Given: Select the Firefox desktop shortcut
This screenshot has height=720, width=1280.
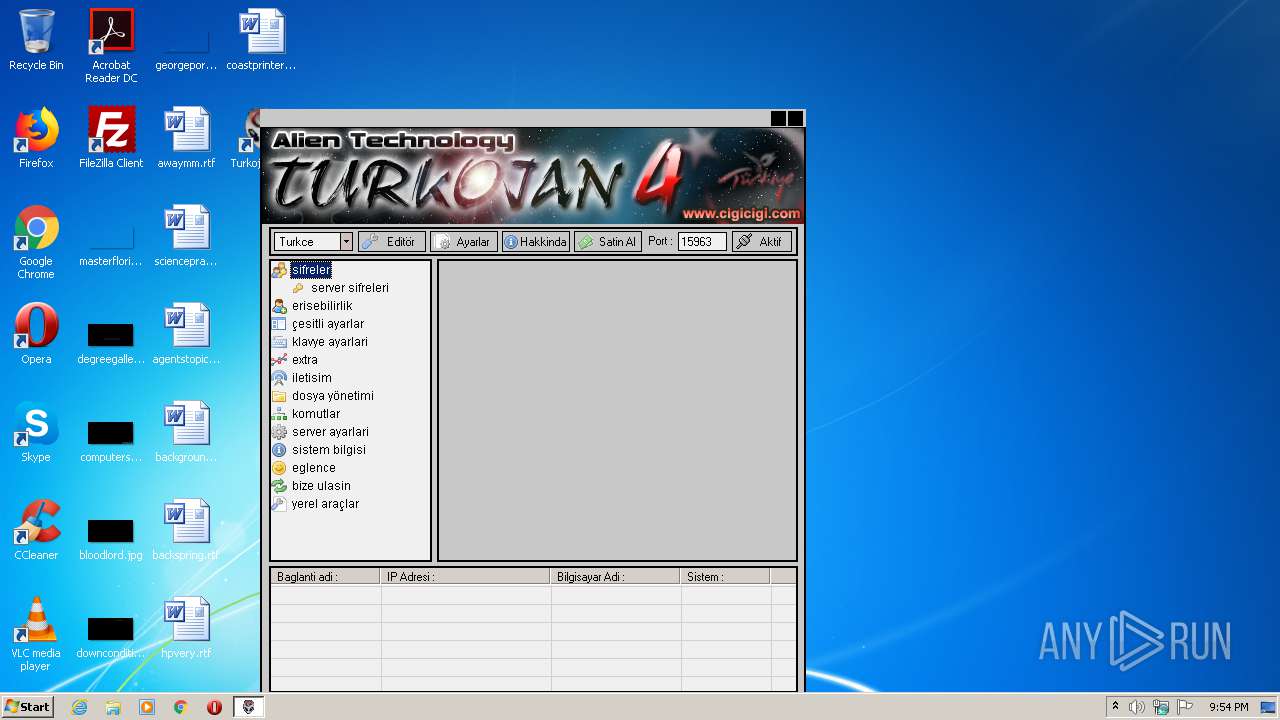Looking at the screenshot, I should (36, 138).
